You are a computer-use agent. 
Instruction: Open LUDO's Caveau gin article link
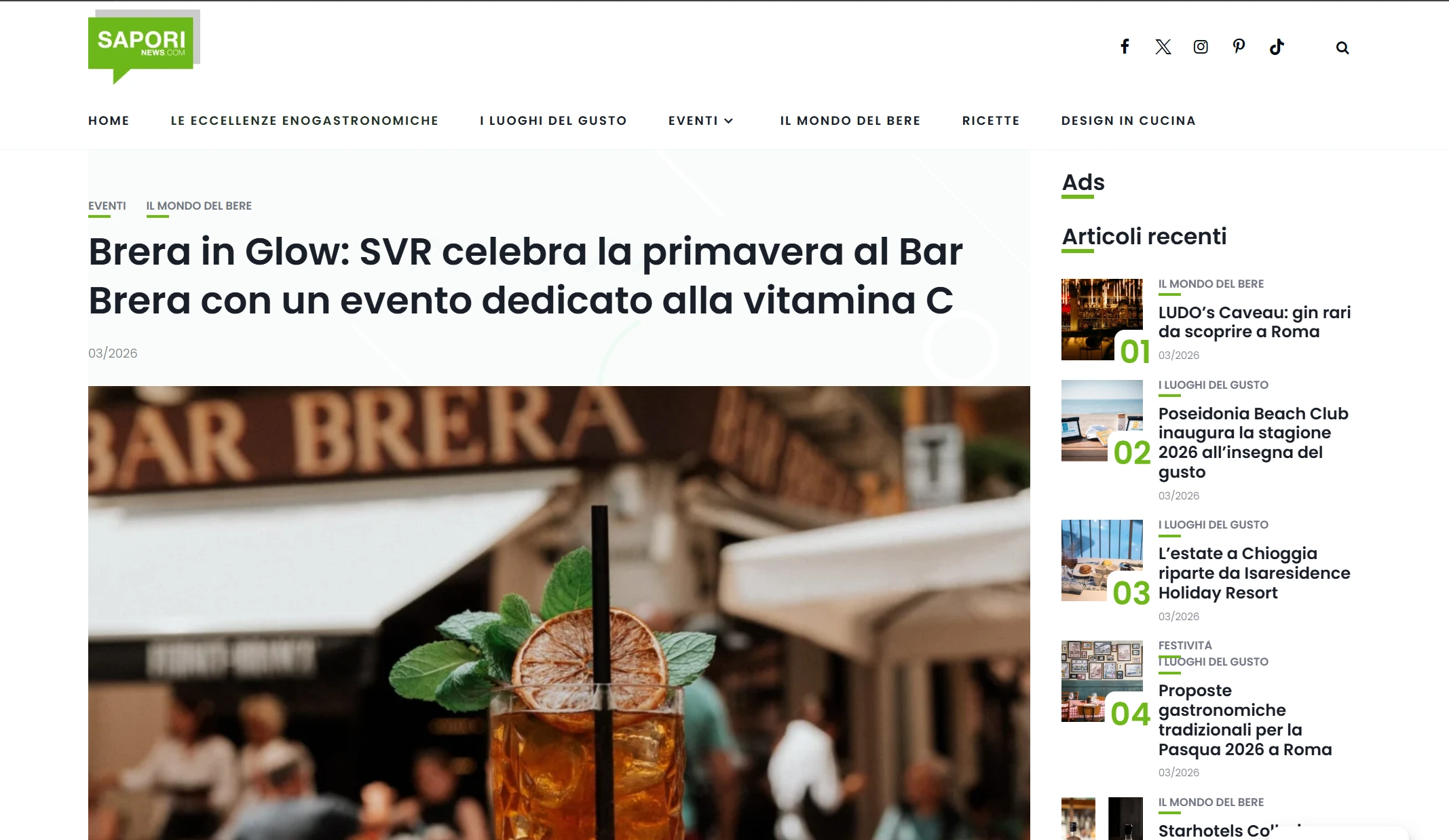1254,322
